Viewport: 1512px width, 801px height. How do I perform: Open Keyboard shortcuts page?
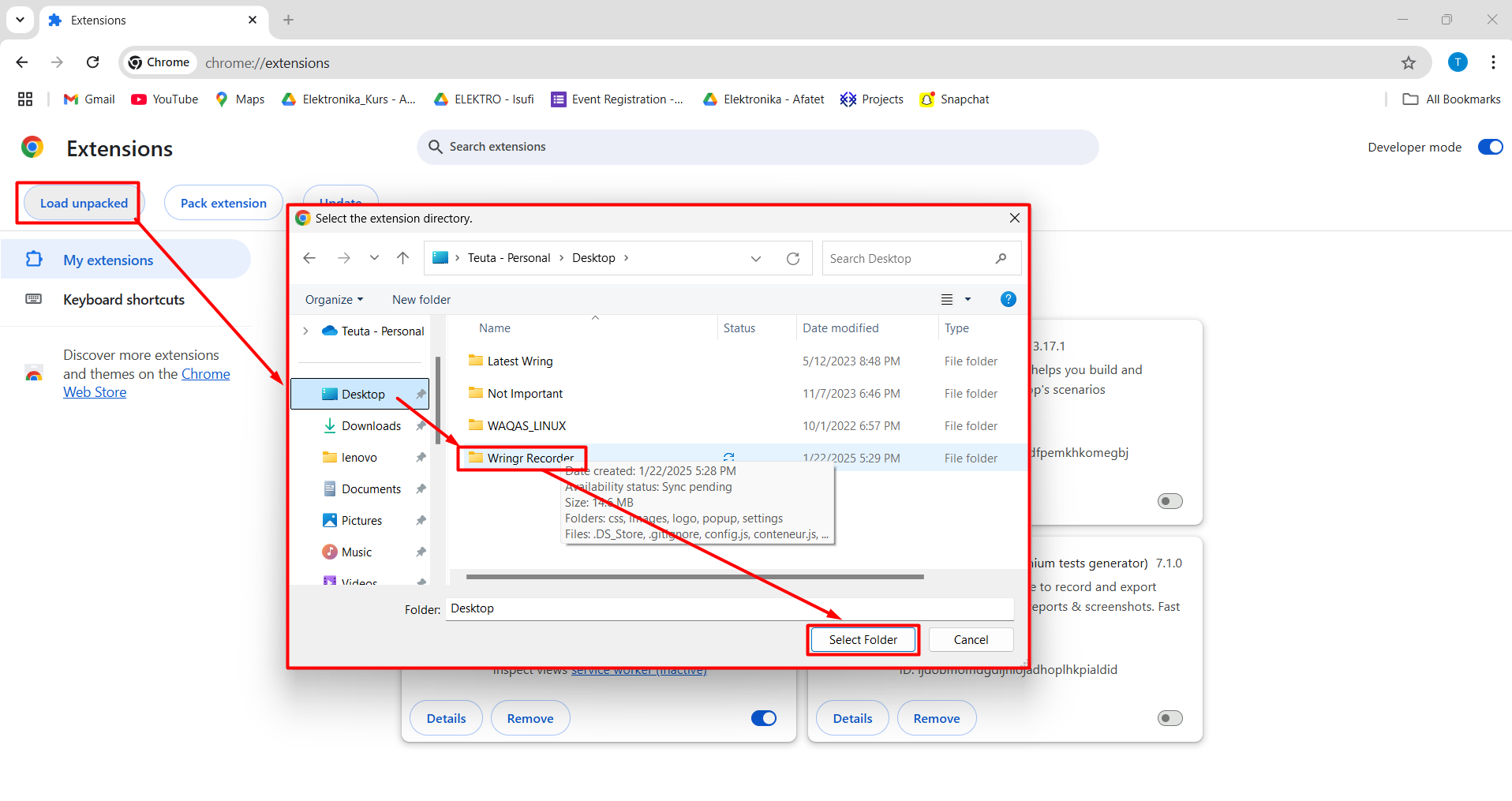coord(124,300)
